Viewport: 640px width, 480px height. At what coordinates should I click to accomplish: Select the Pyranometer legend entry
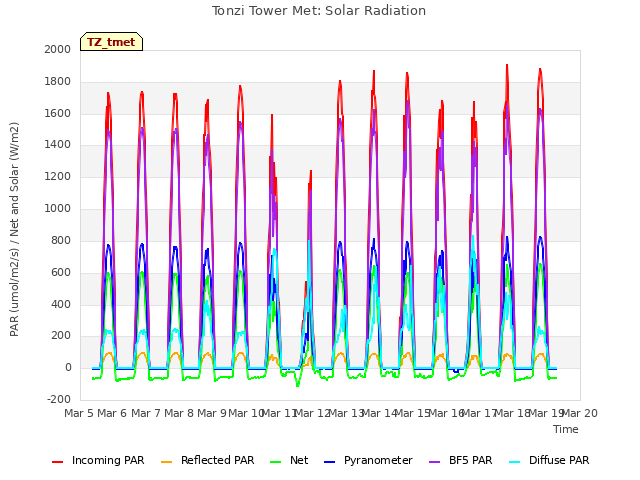pos(368,460)
